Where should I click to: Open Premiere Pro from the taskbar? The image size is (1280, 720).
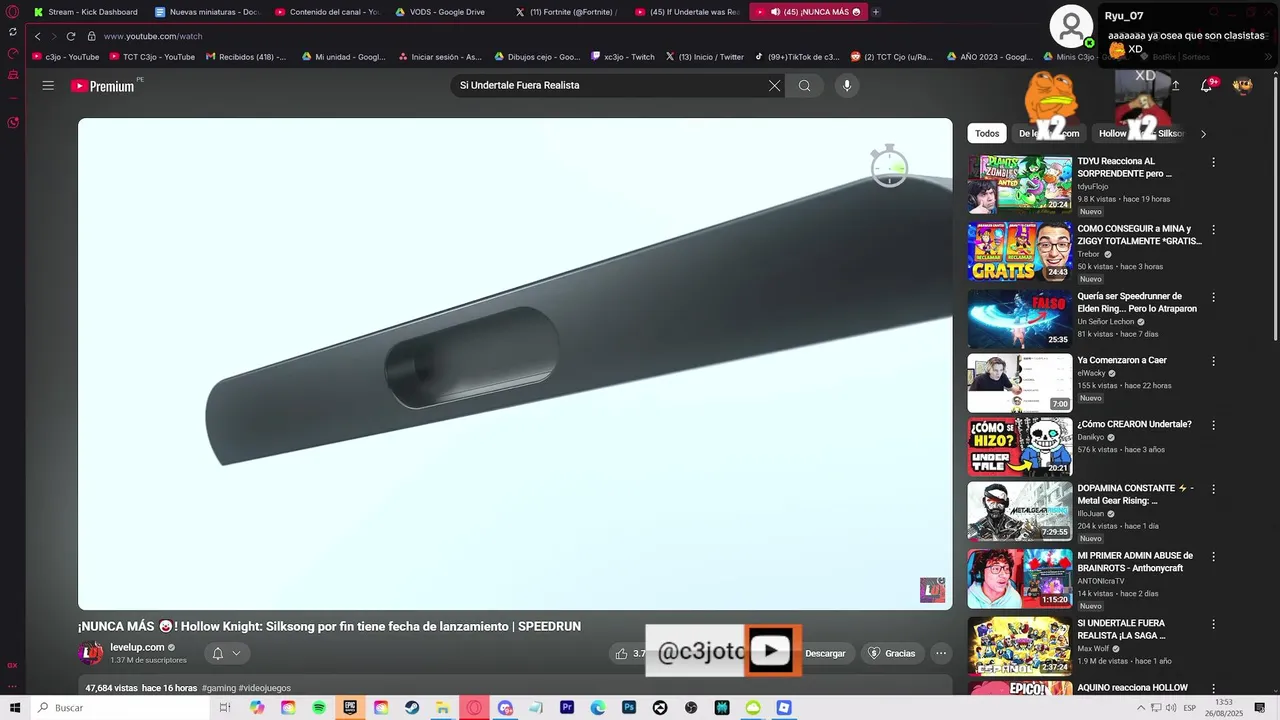point(567,708)
